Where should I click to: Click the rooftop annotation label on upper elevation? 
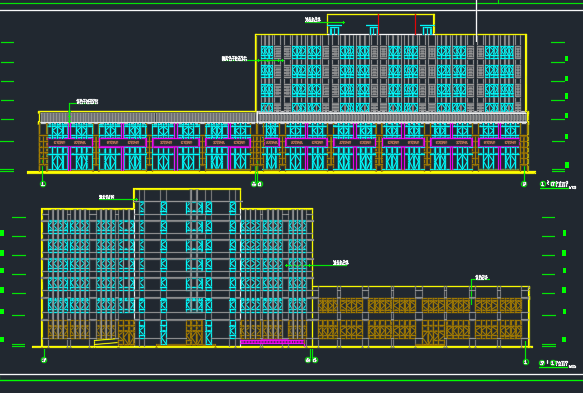point(313,20)
